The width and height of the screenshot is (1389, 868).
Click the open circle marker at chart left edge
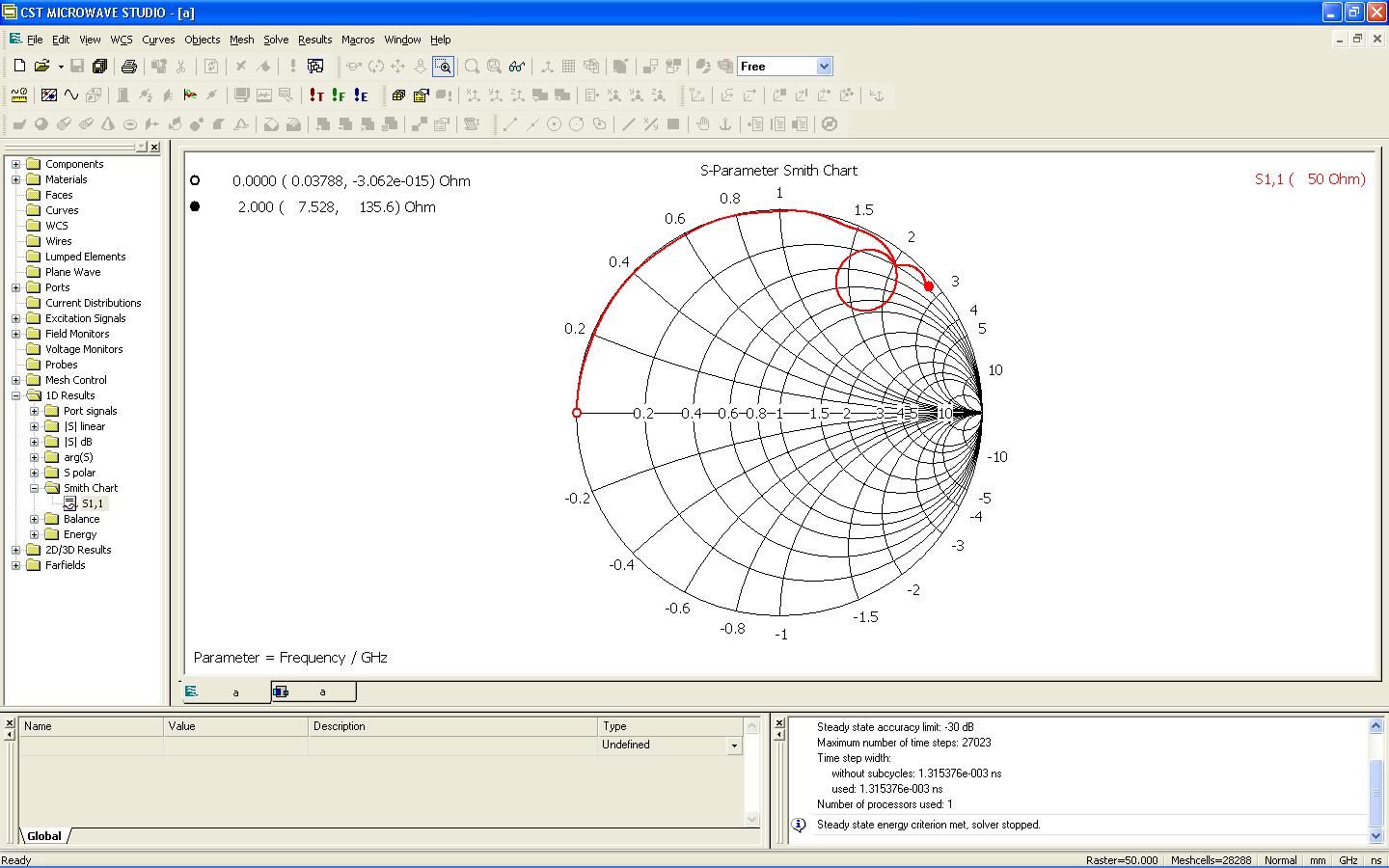coord(577,413)
